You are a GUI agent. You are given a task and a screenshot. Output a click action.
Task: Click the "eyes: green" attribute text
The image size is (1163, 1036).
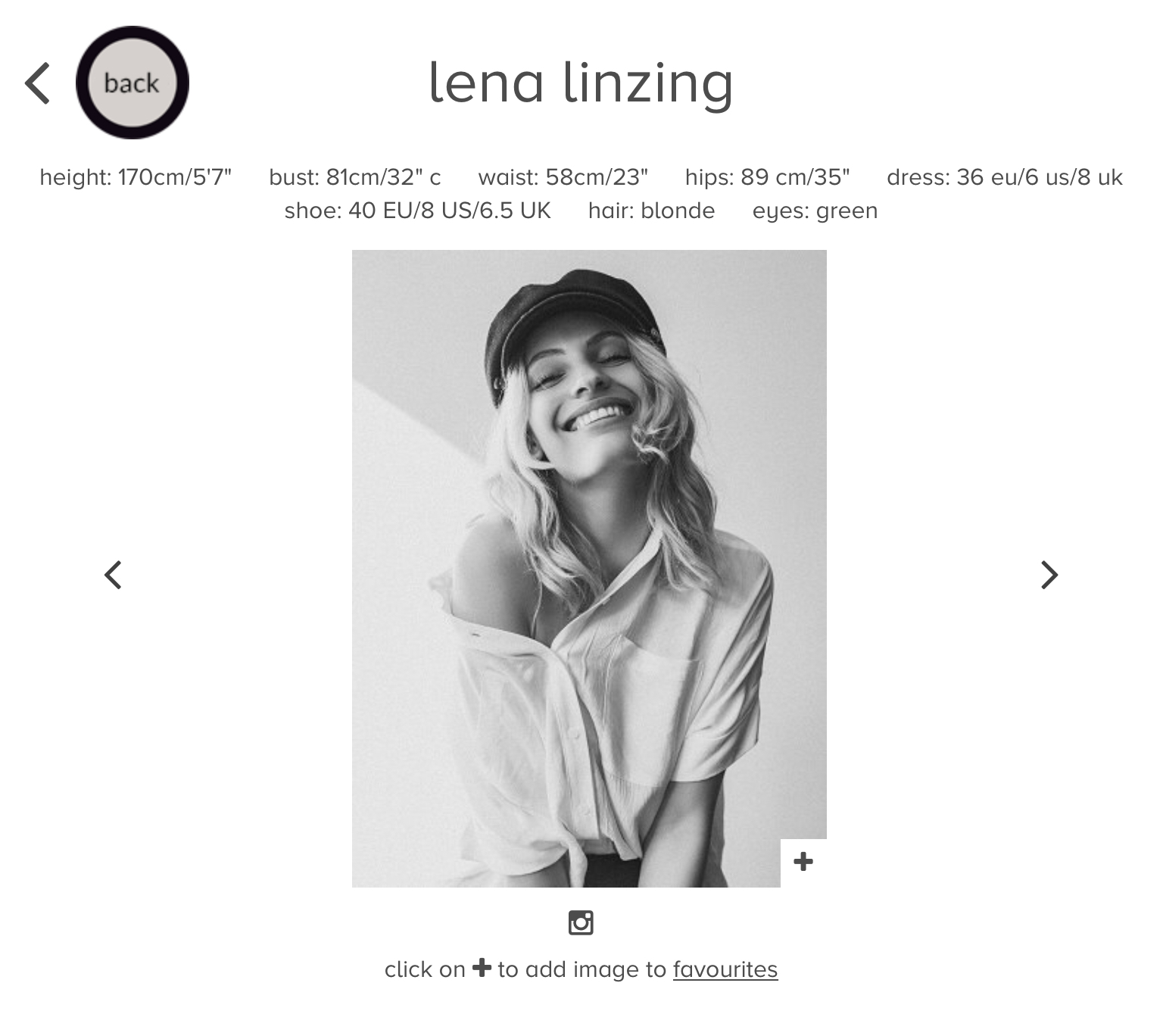(x=815, y=211)
